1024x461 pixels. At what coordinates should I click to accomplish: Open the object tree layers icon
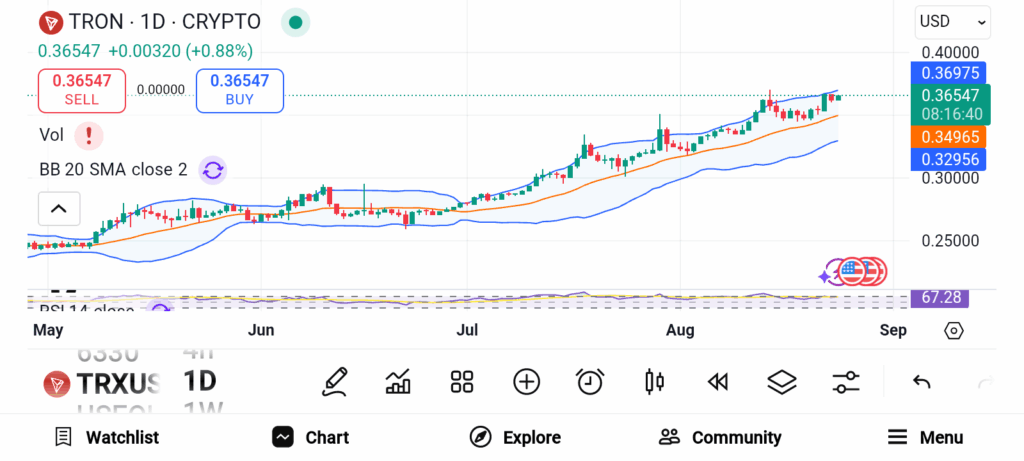click(781, 381)
